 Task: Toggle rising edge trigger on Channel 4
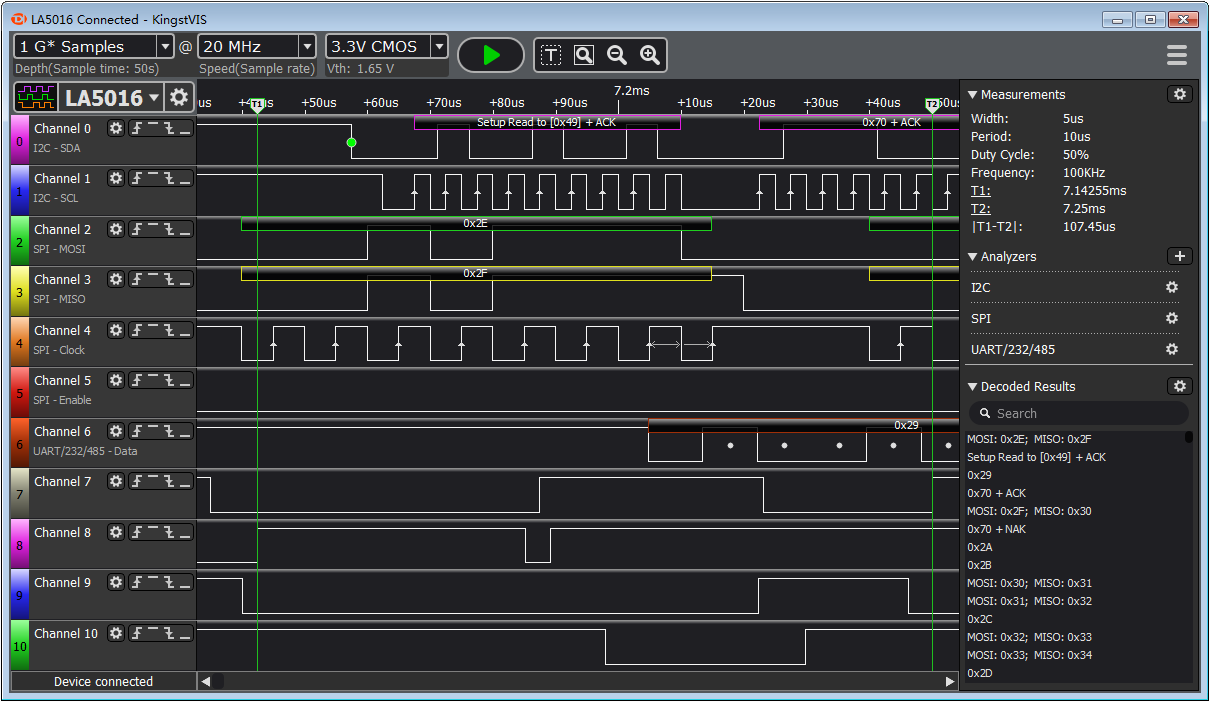(x=137, y=330)
